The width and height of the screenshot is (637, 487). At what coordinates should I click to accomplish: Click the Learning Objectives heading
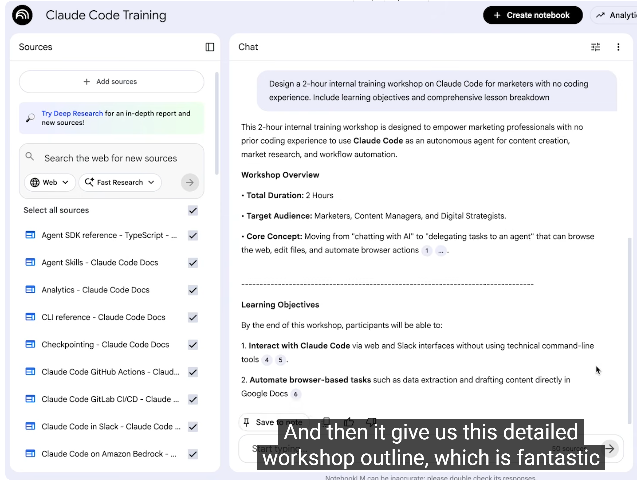[280, 305]
